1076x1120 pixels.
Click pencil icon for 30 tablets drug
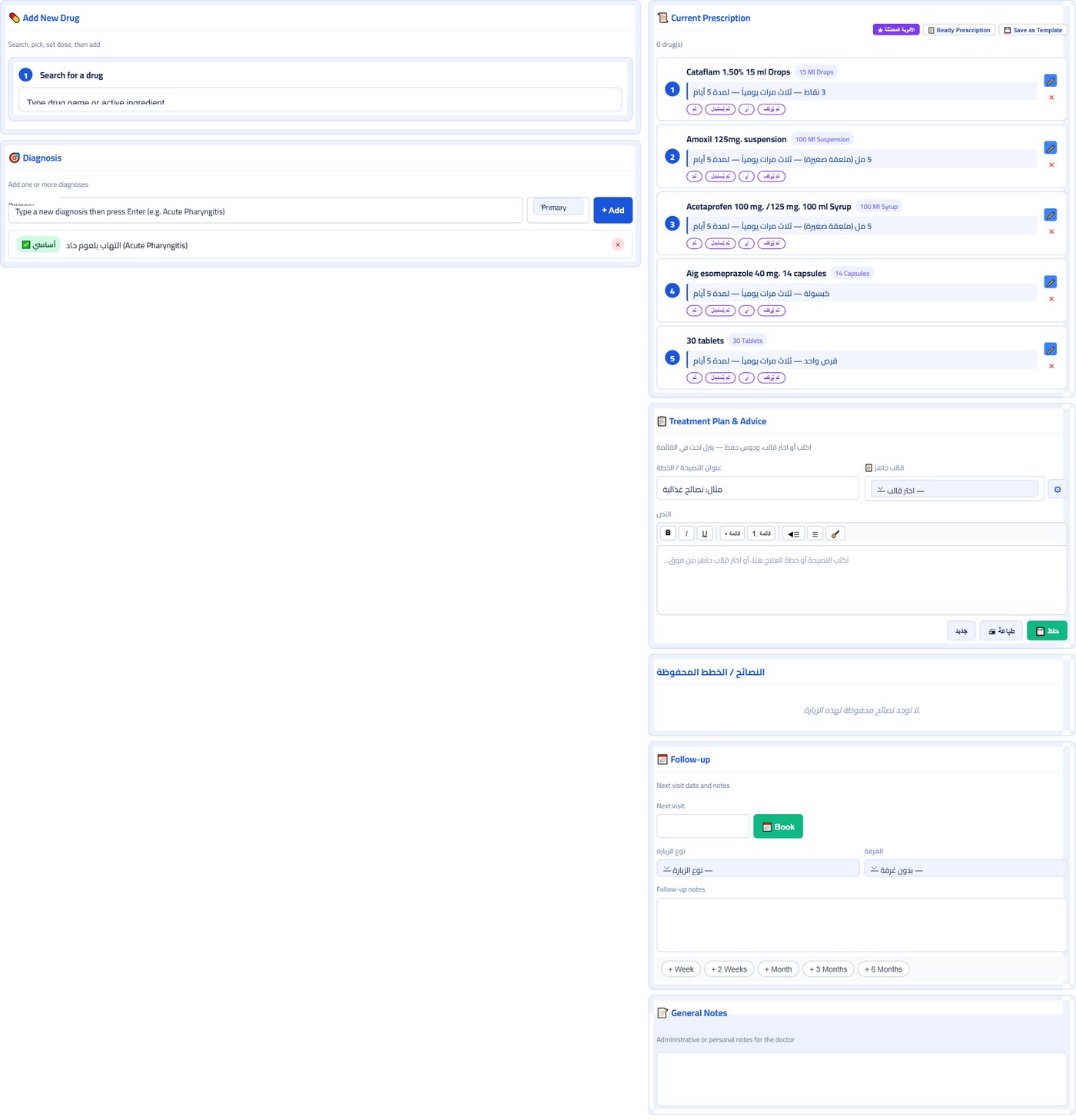(x=1051, y=349)
